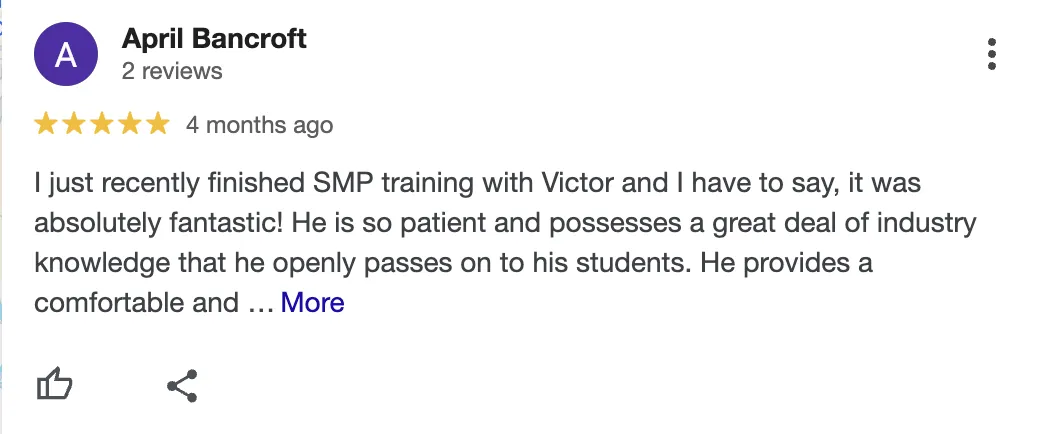Click the '4 months ago' timestamp

click(x=259, y=126)
